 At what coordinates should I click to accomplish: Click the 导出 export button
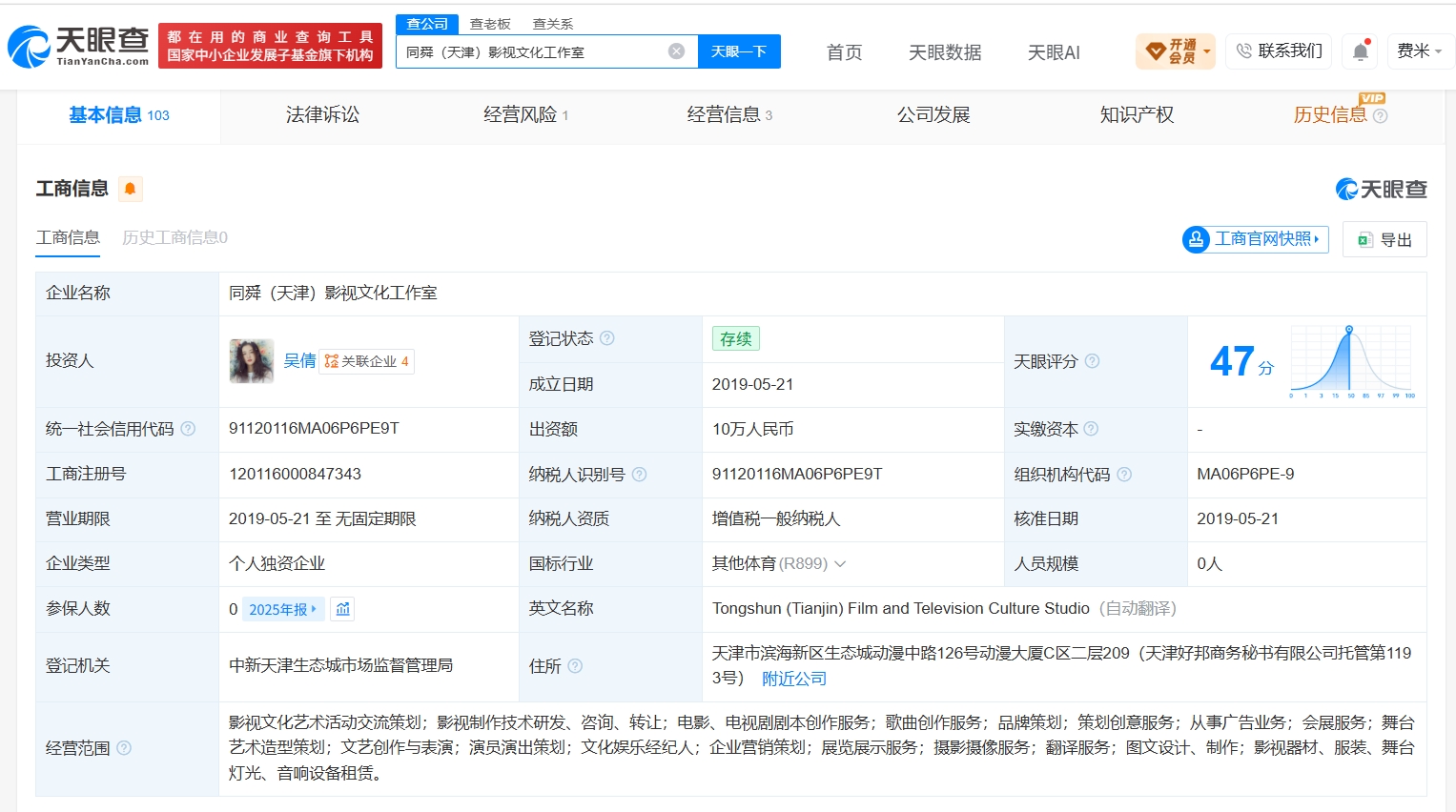tap(1384, 239)
